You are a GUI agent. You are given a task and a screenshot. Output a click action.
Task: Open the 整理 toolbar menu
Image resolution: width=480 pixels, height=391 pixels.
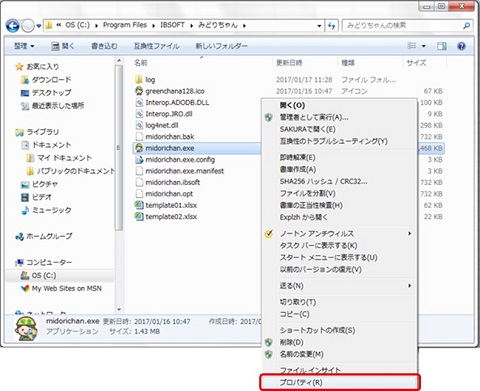click(24, 46)
